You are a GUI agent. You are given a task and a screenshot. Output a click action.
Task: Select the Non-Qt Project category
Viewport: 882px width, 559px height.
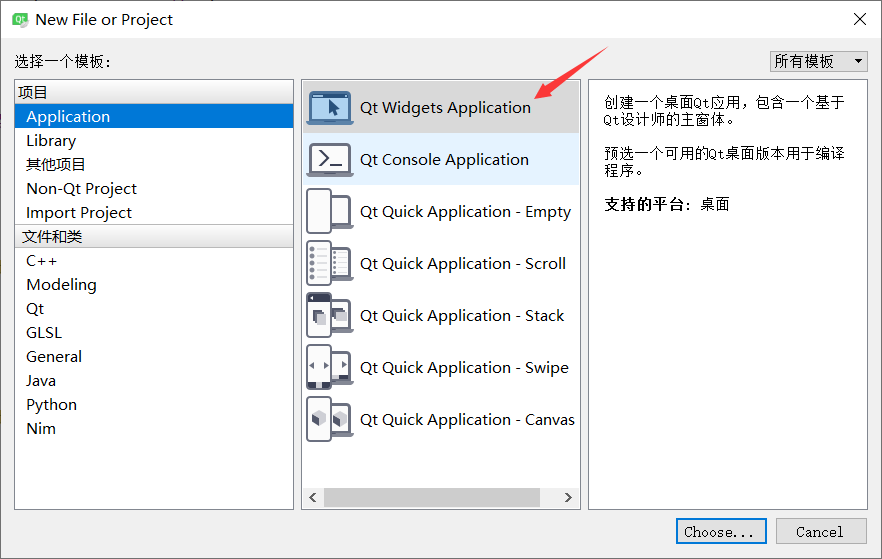click(x=154, y=188)
